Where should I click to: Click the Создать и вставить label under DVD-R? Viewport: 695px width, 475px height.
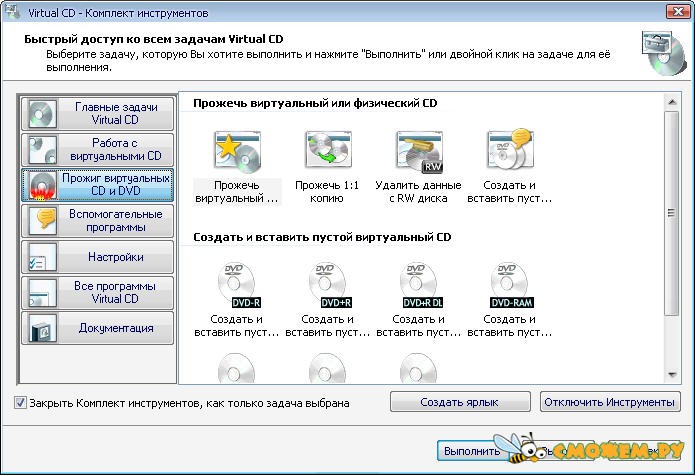coord(237,326)
